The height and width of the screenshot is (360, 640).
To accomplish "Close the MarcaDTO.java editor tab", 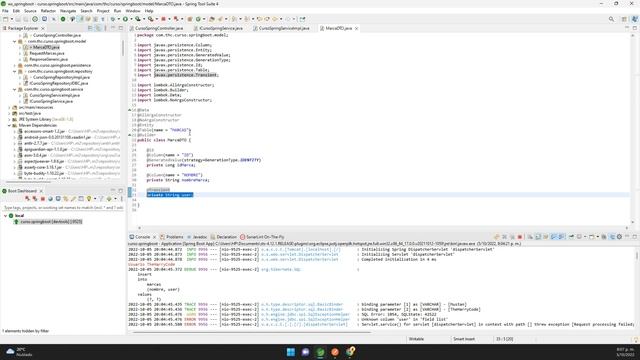I will (356, 28).
